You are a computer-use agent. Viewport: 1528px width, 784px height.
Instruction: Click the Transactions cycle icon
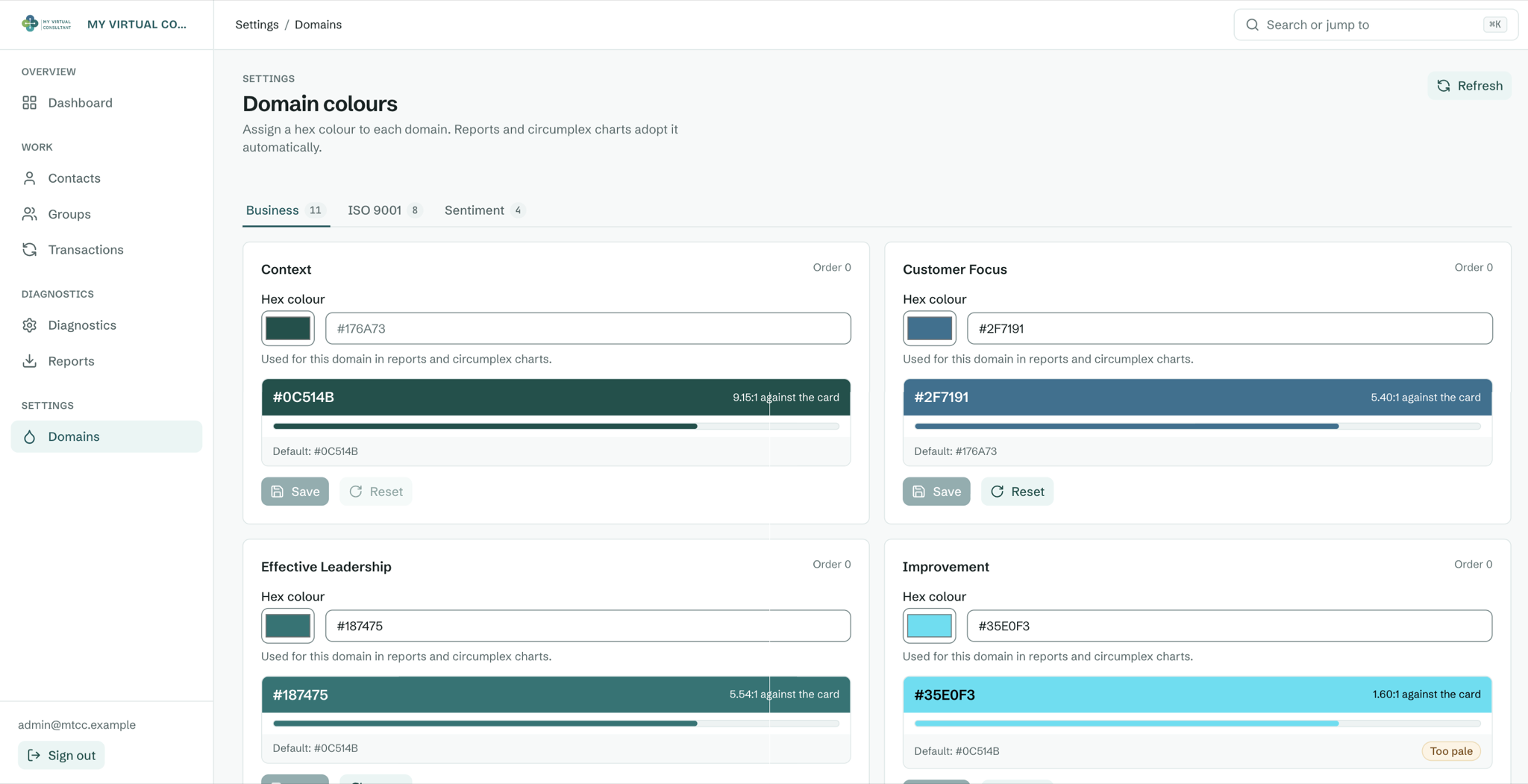point(30,250)
